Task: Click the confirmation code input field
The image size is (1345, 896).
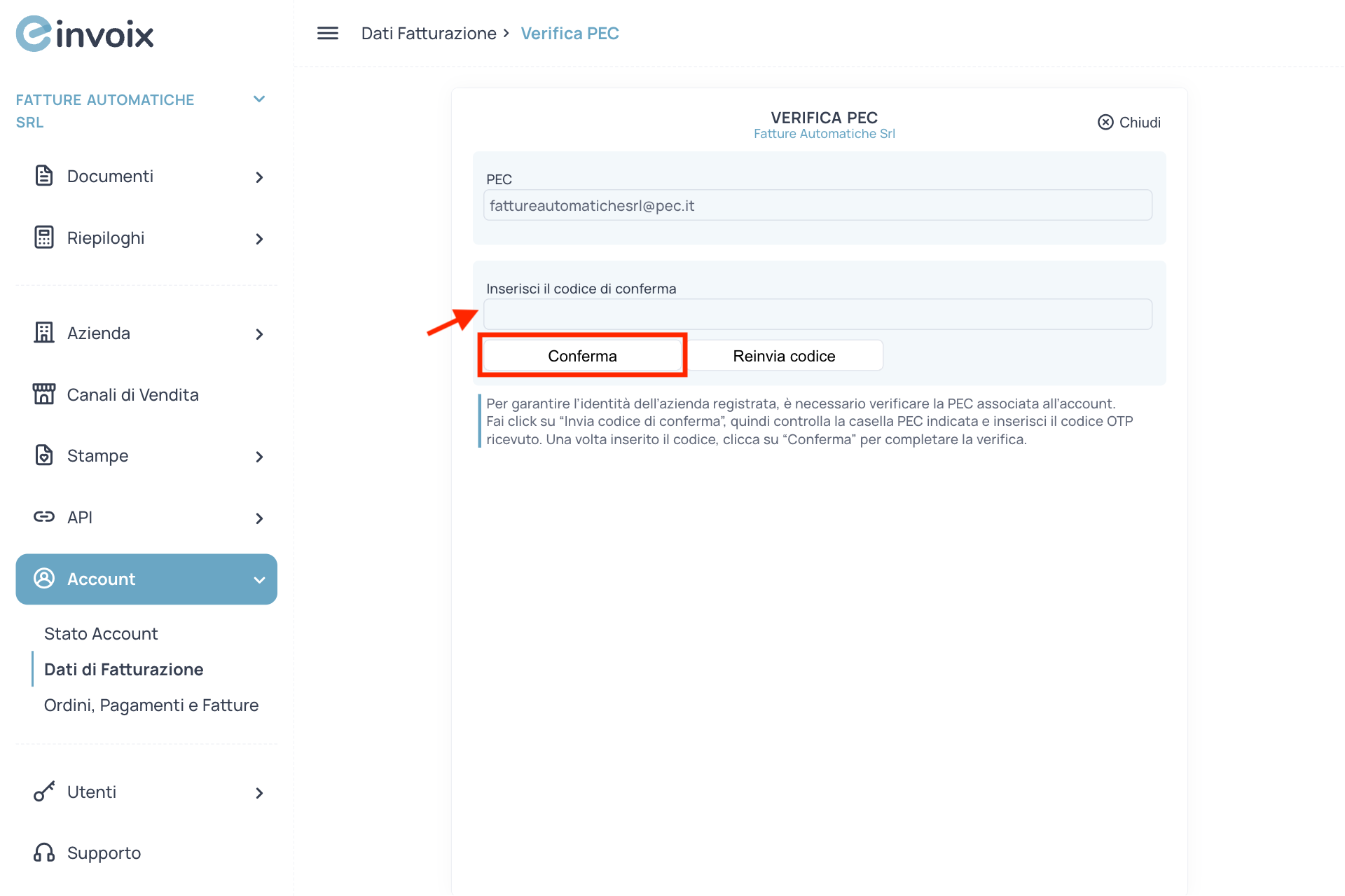Action: (x=817, y=315)
